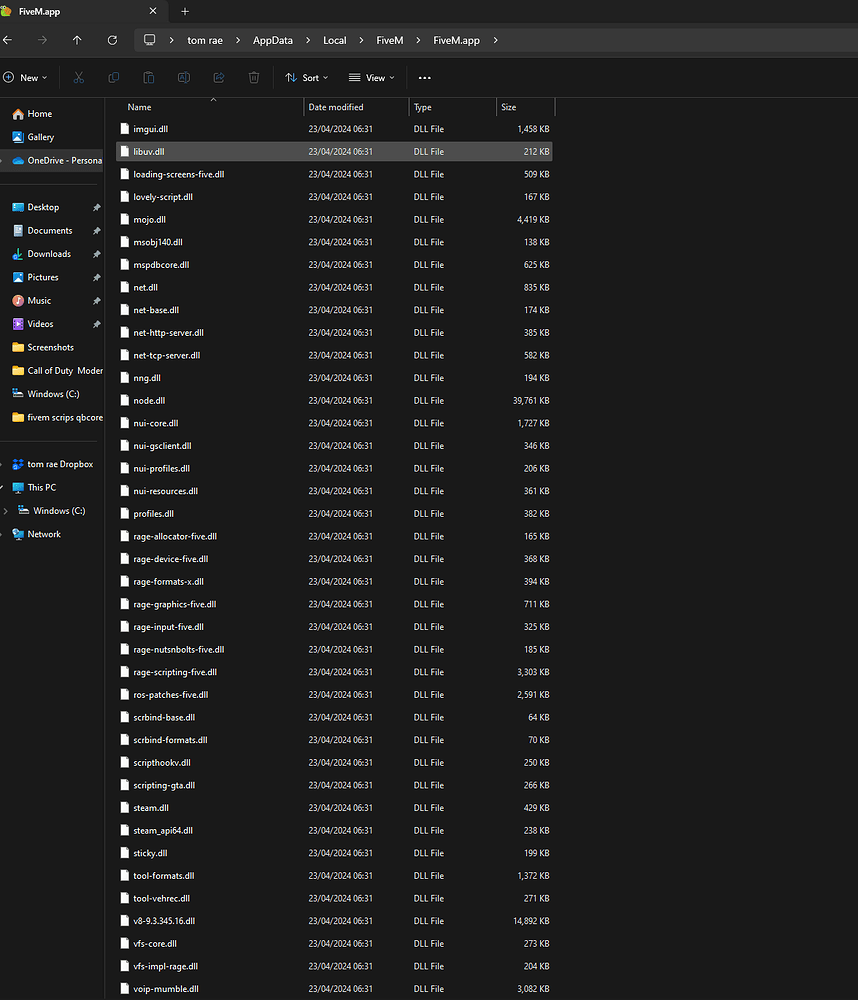Navigate to AppData via the breadcrumb

272,40
